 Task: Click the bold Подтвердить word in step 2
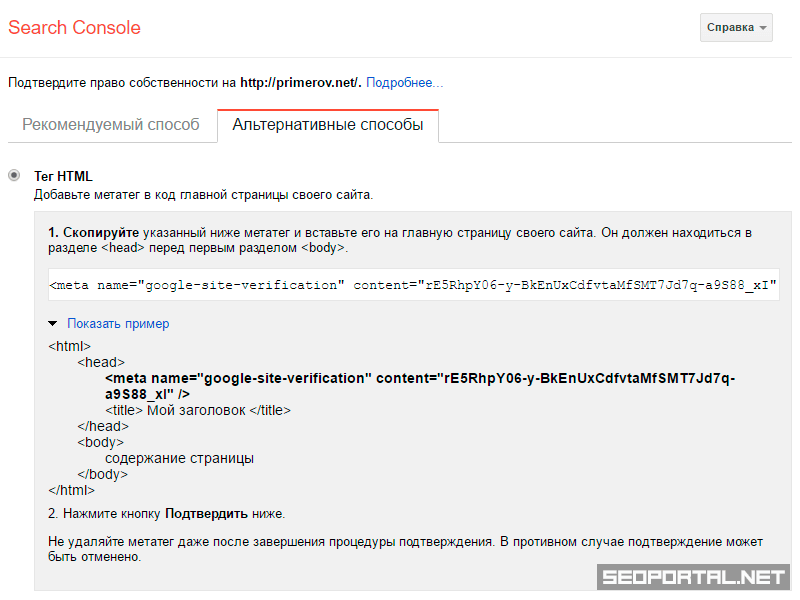coord(206,514)
